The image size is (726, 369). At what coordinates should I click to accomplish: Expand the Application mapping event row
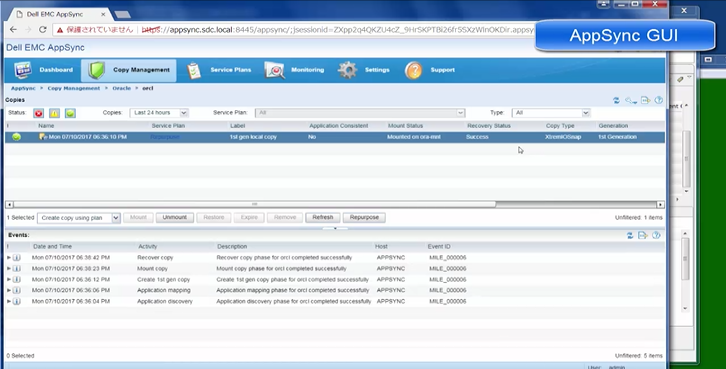(x=9, y=290)
